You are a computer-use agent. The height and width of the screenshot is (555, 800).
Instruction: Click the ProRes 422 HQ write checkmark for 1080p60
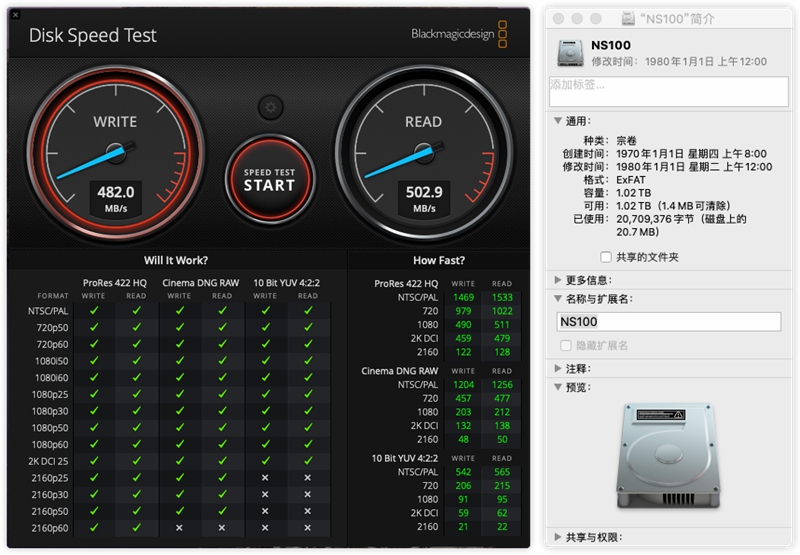[94, 444]
